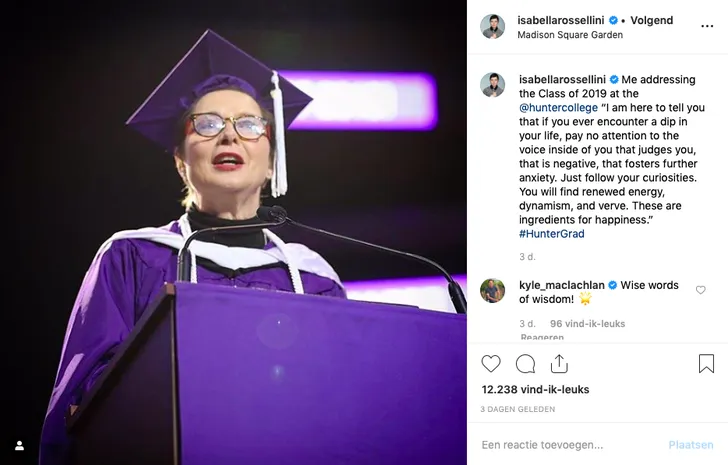Open the #HunterGrad hashtag

click(551, 233)
